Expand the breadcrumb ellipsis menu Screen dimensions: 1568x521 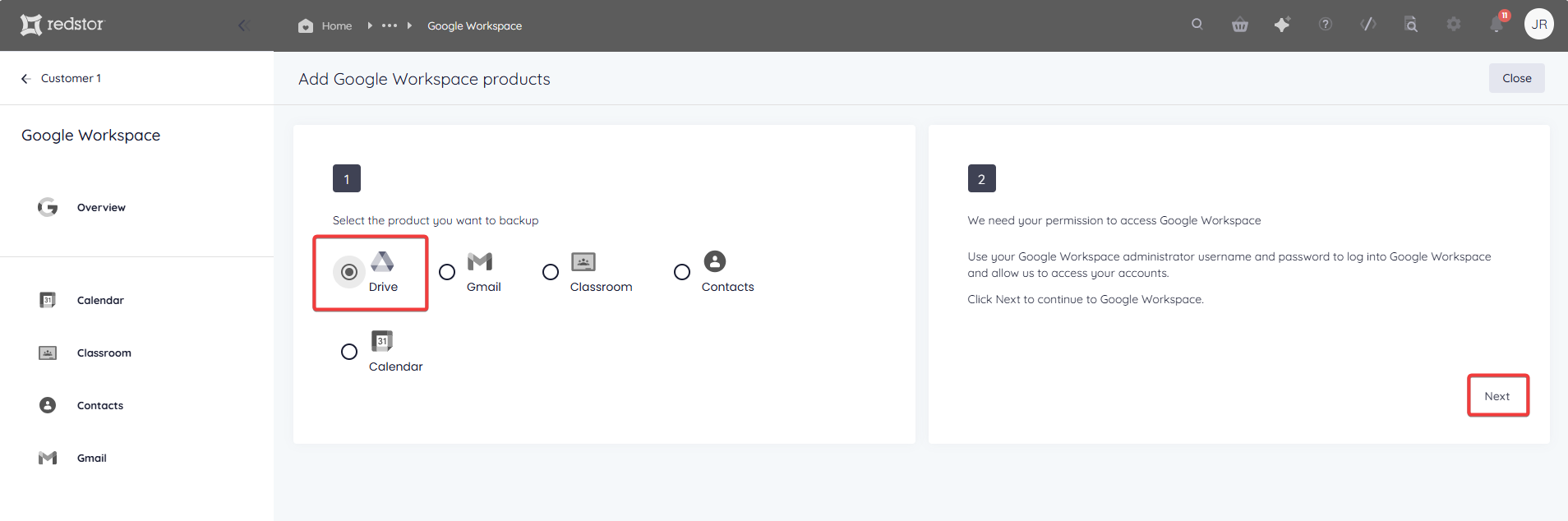(x=390, y=25)
